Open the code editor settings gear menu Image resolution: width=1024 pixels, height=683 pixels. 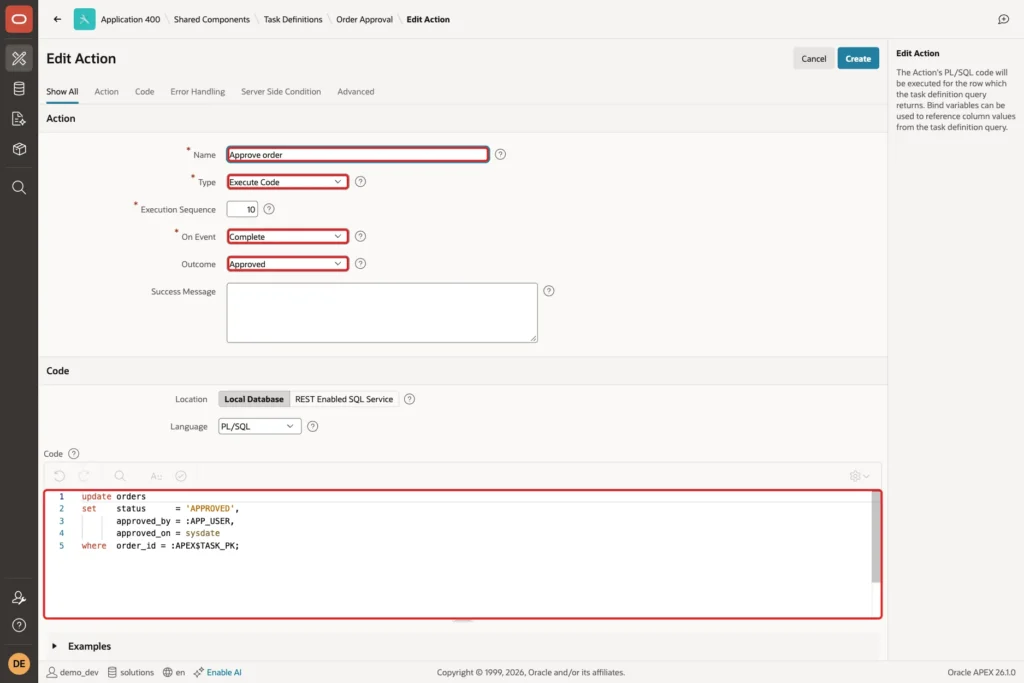(x=859, y=476)
